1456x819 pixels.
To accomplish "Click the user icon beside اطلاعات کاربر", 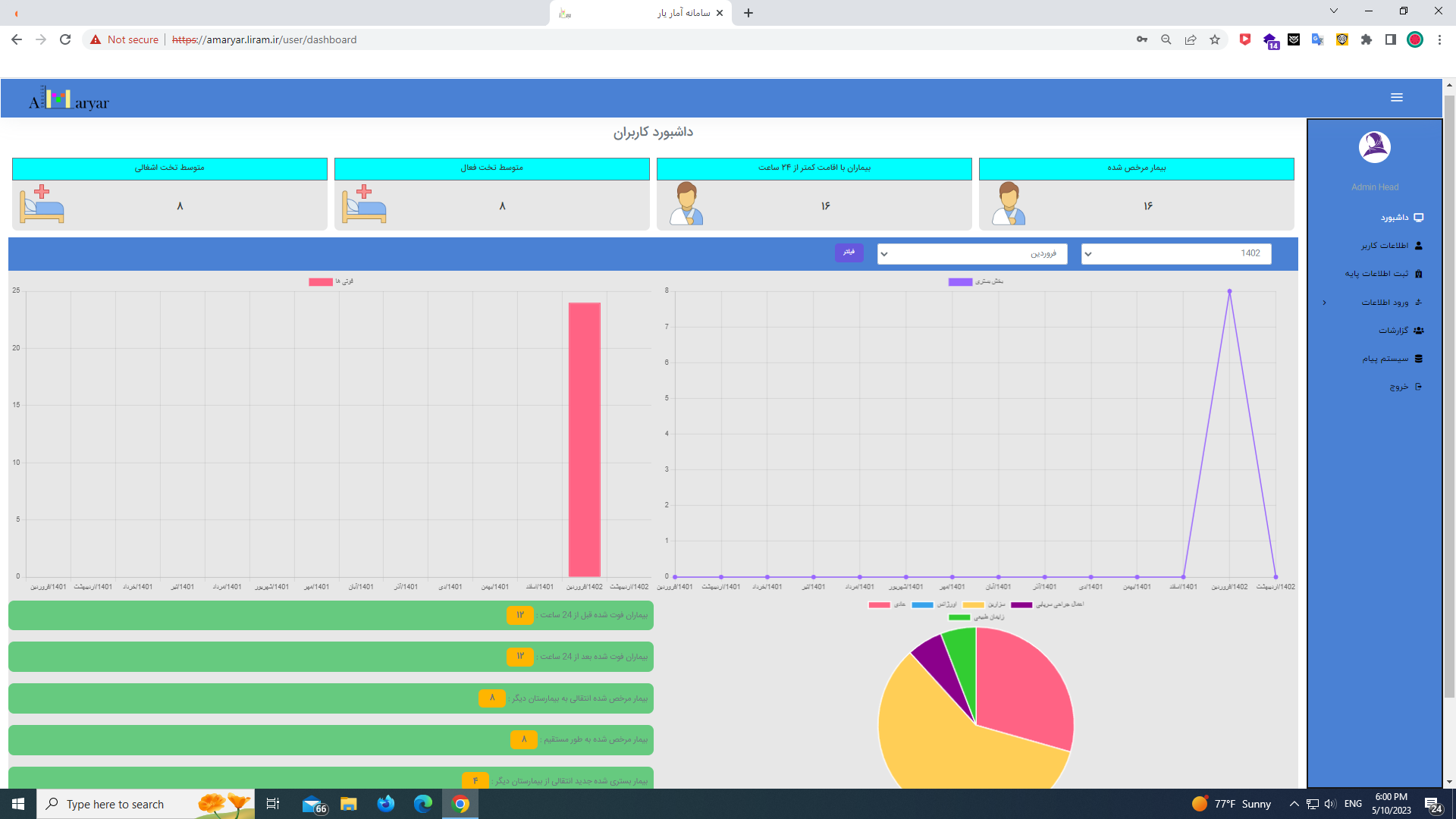I will [x=1419, y=246].
